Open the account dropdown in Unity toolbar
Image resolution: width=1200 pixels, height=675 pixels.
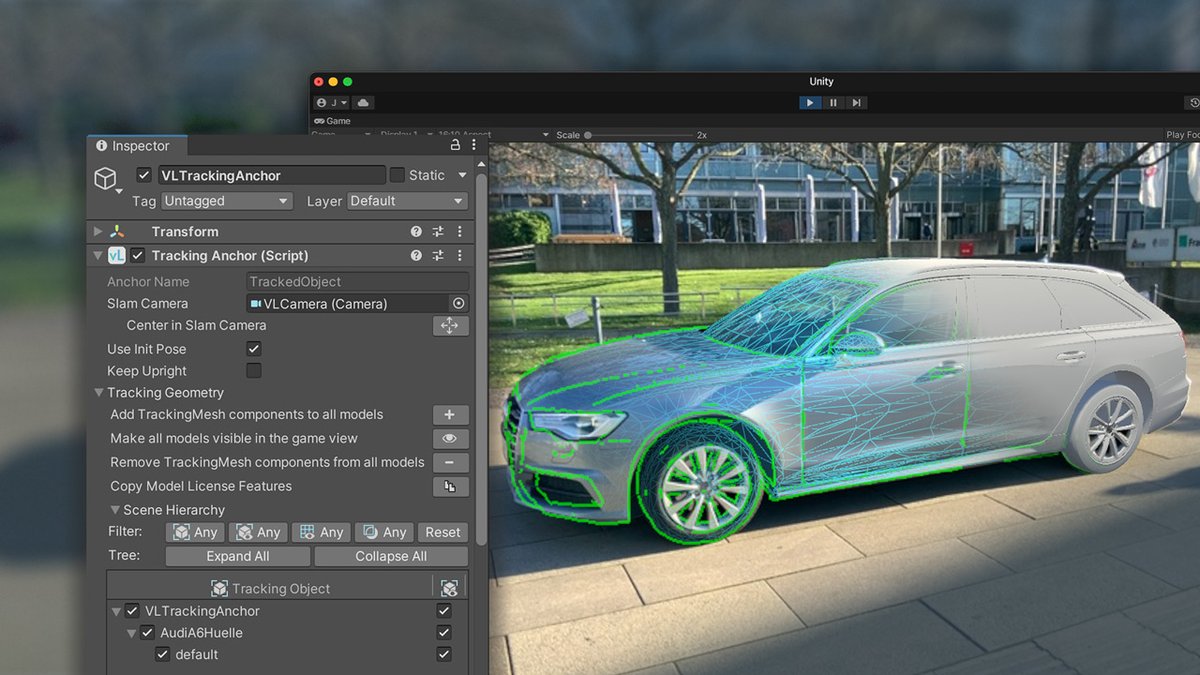[x=332, y=102]
